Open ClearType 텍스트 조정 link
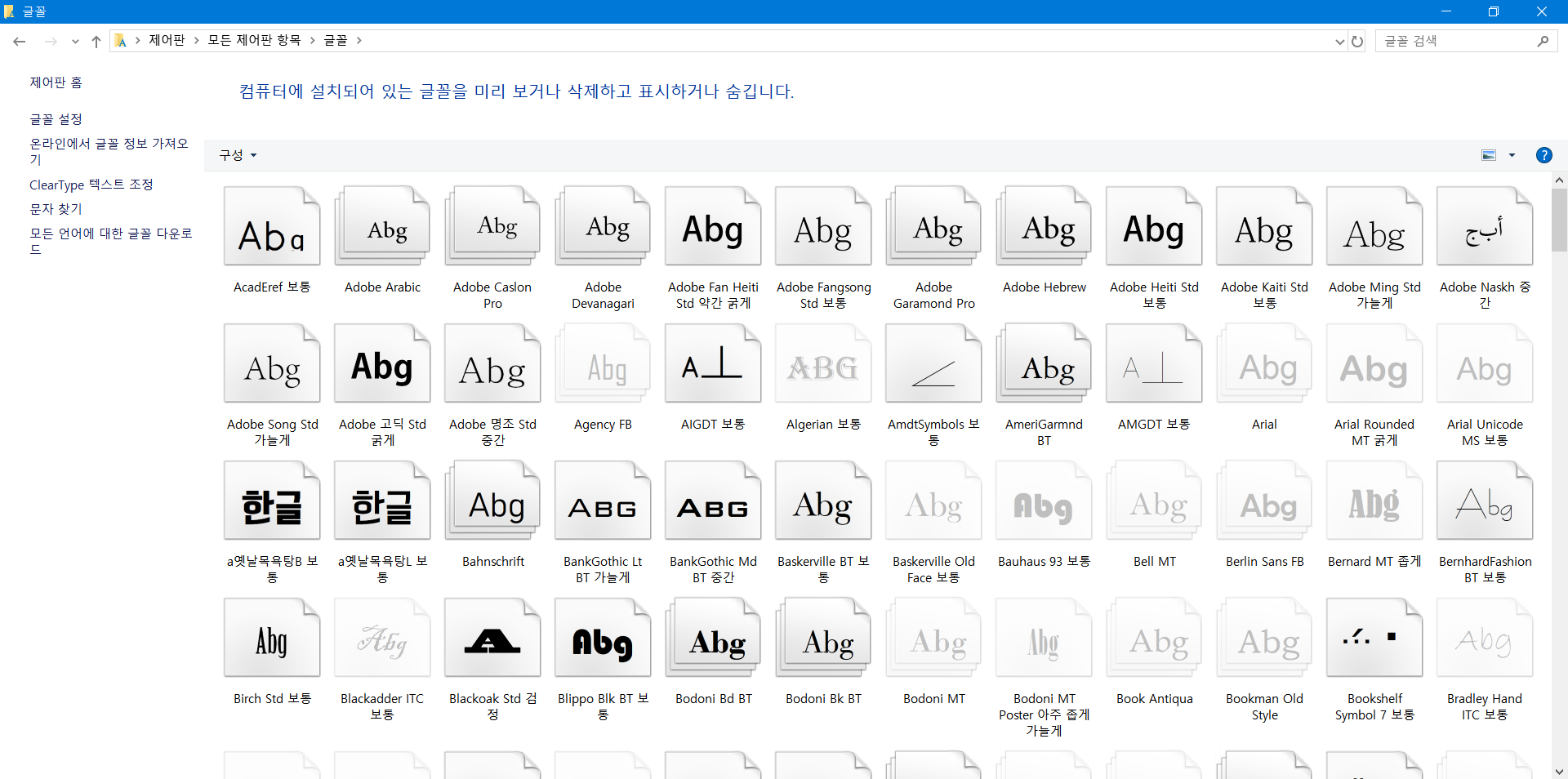 91,185
